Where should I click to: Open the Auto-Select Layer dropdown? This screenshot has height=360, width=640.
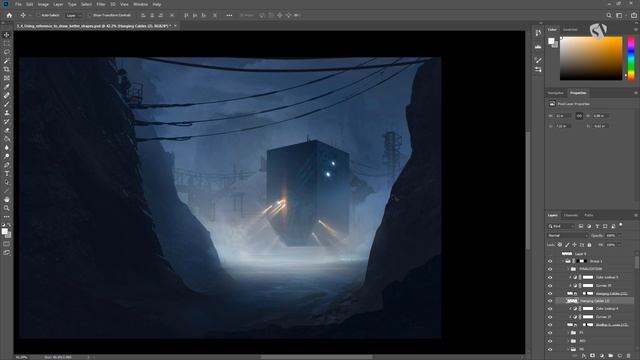pos(73,15)
